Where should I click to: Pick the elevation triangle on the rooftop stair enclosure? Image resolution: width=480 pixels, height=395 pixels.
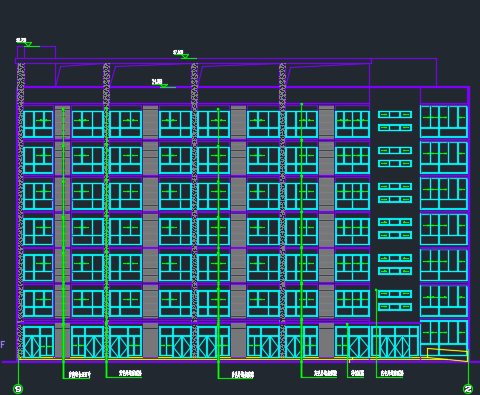28,44
